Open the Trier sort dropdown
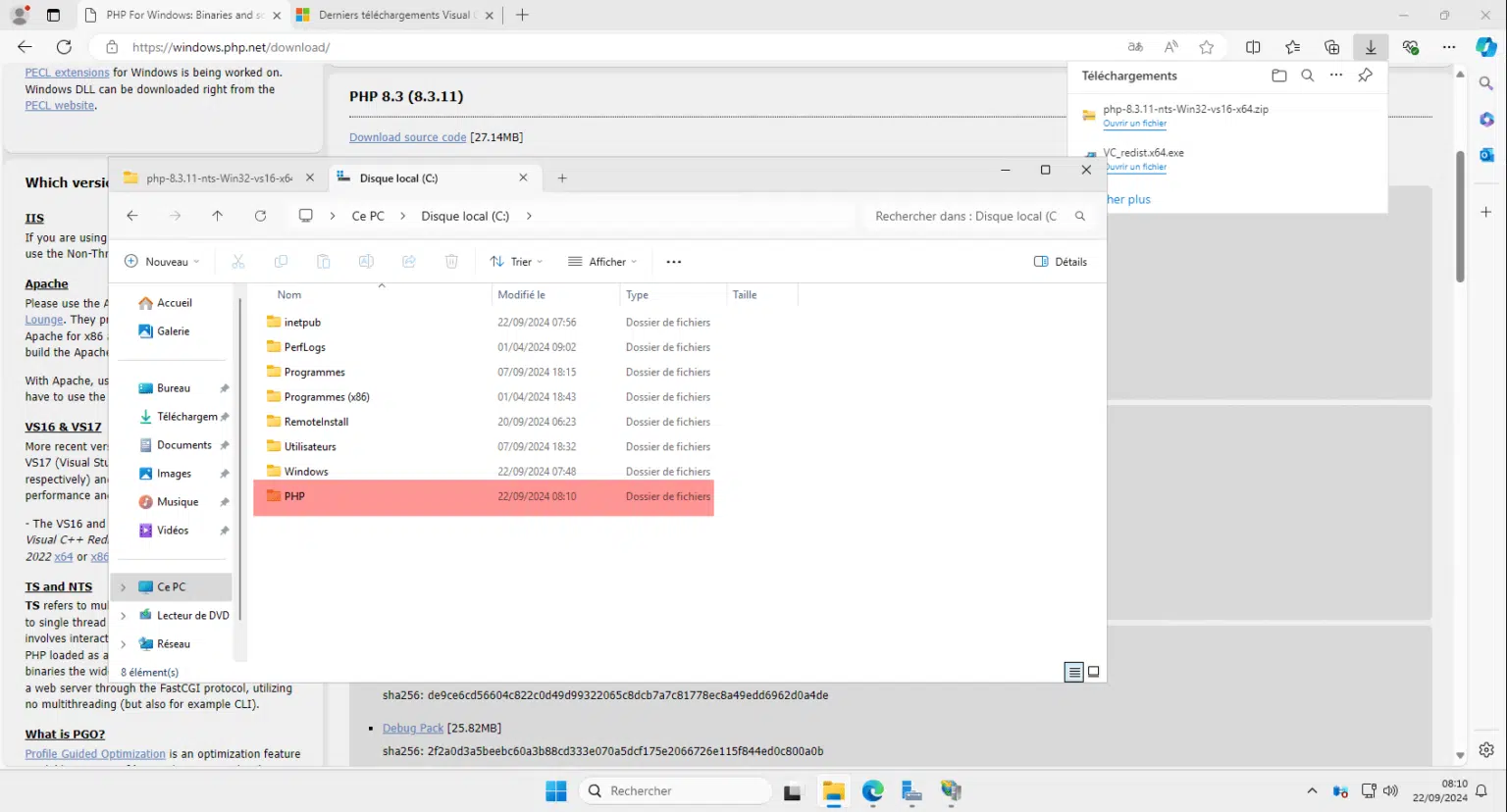 [x=516, y=262]
